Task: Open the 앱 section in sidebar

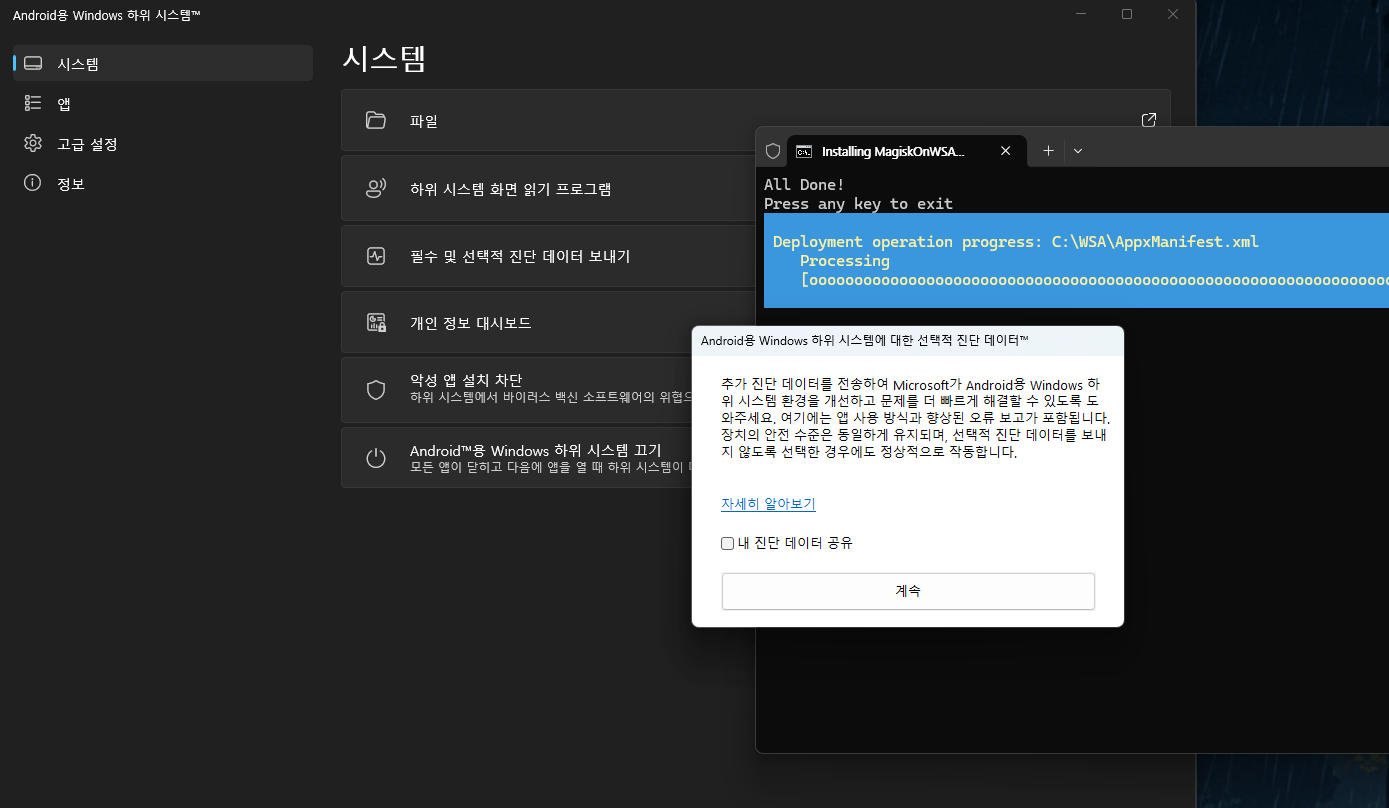Action: 64,104
